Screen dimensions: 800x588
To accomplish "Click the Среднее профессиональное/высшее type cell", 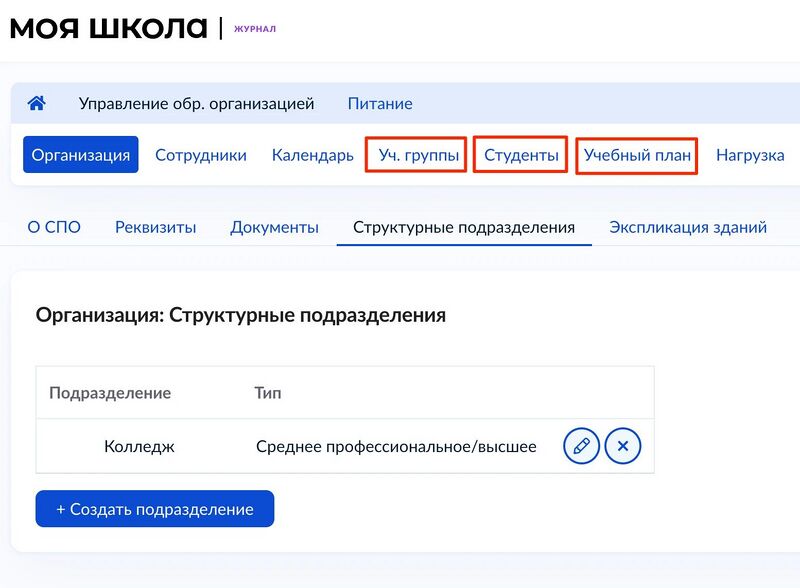I will [396, 447].
